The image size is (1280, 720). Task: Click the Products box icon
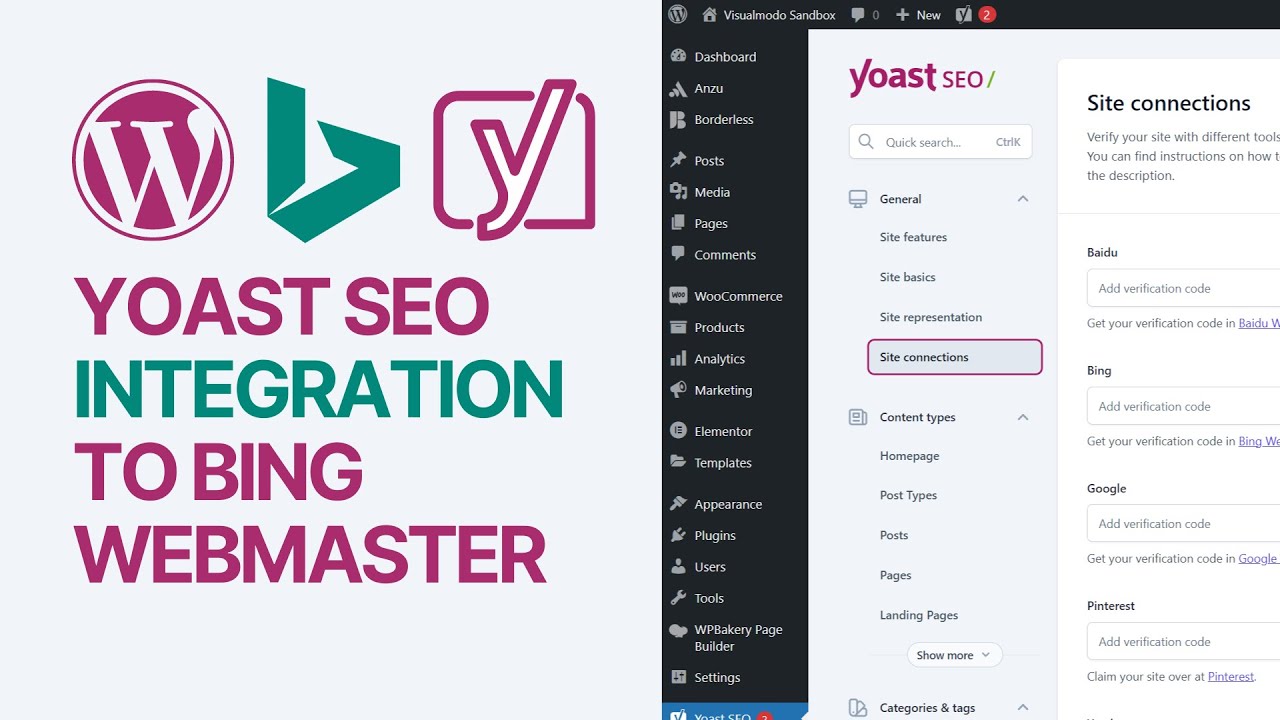click(x=678, y=327)
